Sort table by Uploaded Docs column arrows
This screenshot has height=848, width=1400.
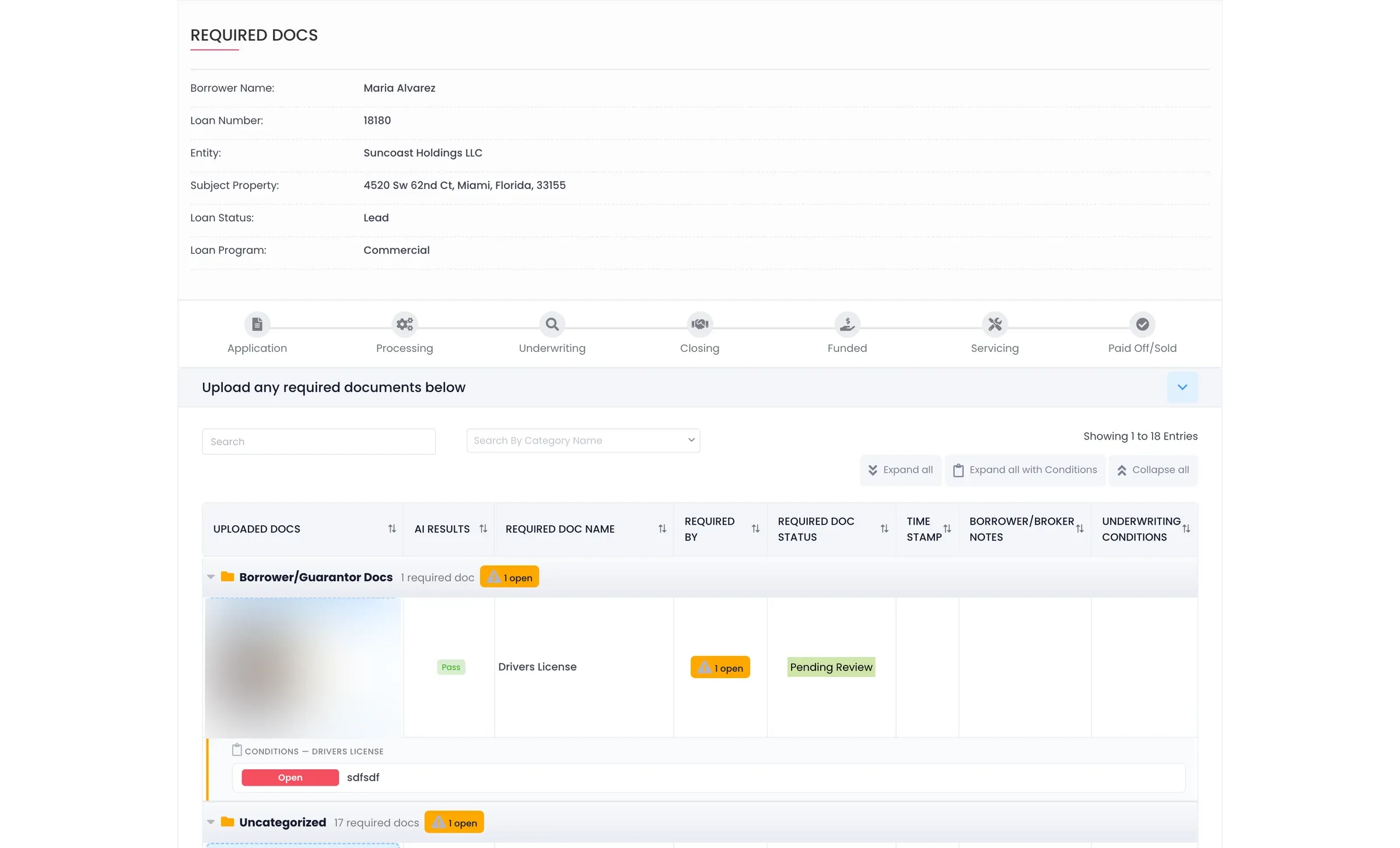click(392, 529)
